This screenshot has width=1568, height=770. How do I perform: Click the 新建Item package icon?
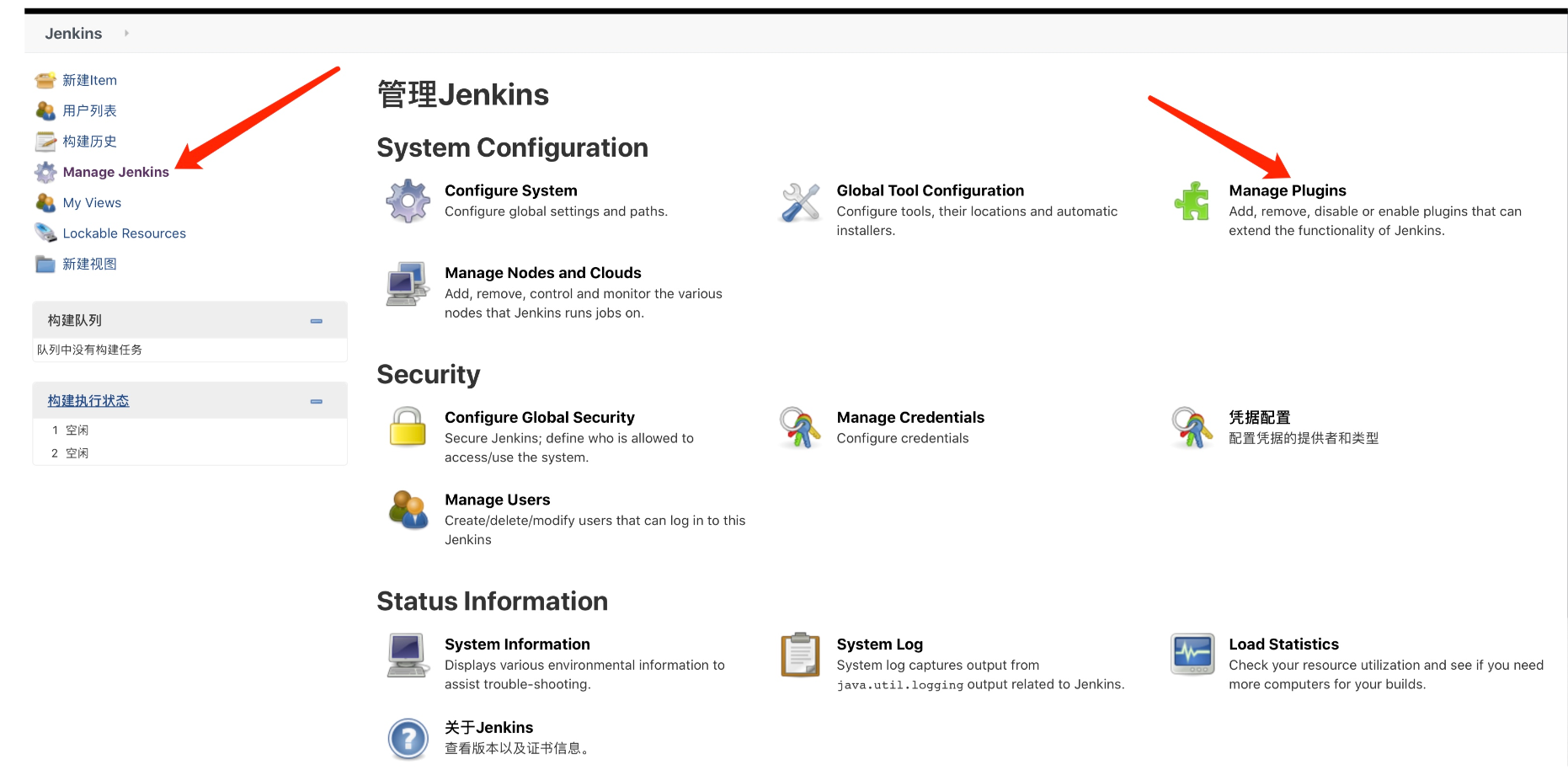click(45, 80)
